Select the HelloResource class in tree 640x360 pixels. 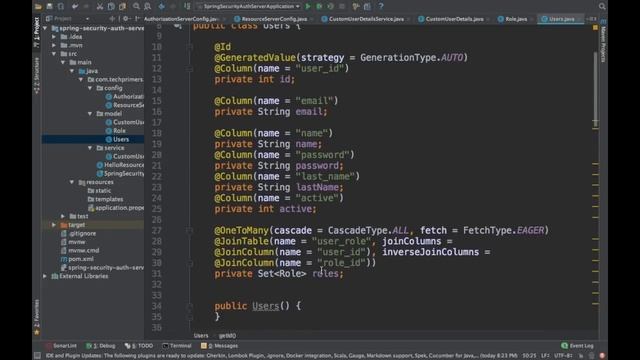[x=120, y=165]
